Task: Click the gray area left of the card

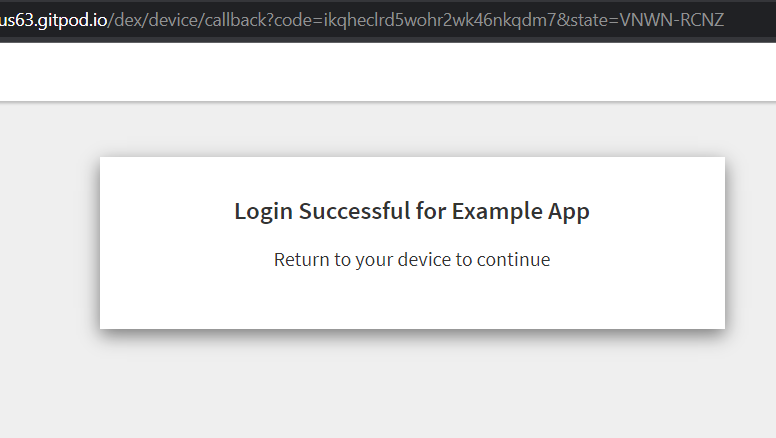Action: [48, 242]
